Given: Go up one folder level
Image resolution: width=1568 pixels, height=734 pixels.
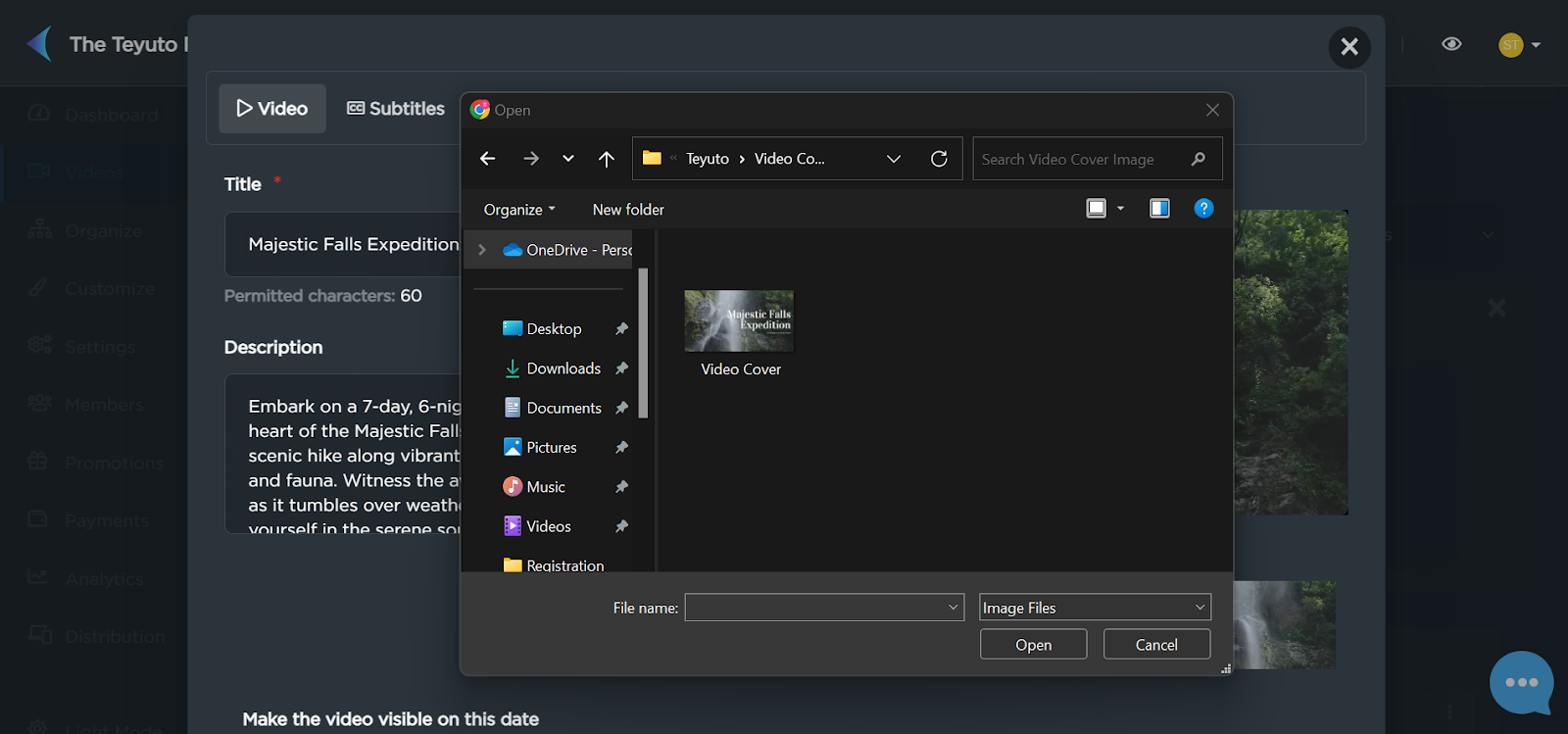Looking at the screenshot, I should (607, 159).
